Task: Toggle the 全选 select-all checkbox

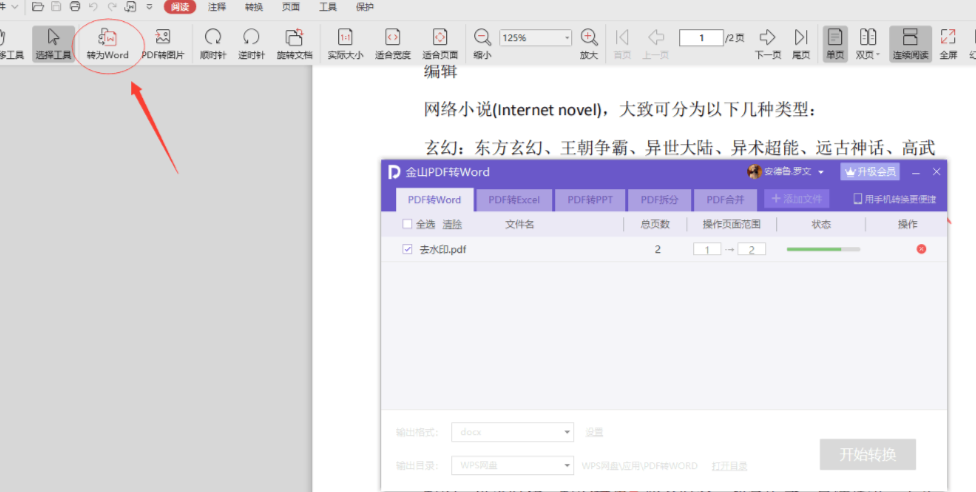Action: click(407, 224)
